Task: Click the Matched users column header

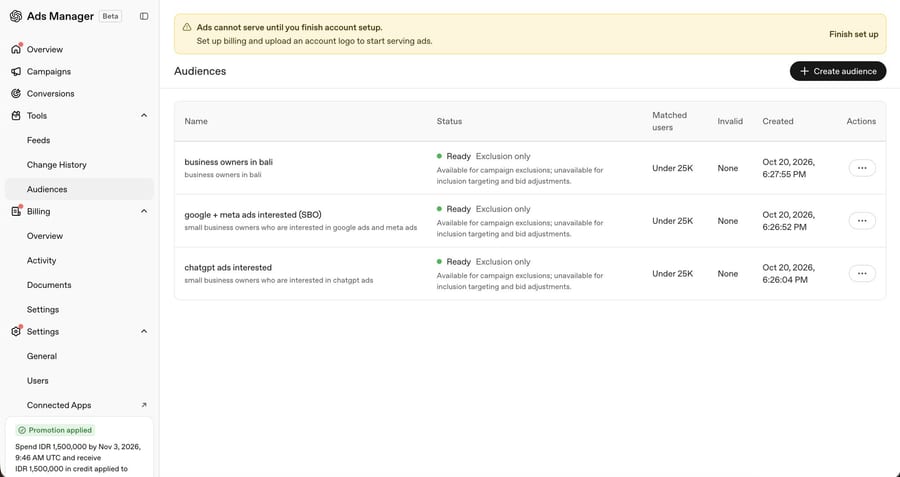Action: 669,121
